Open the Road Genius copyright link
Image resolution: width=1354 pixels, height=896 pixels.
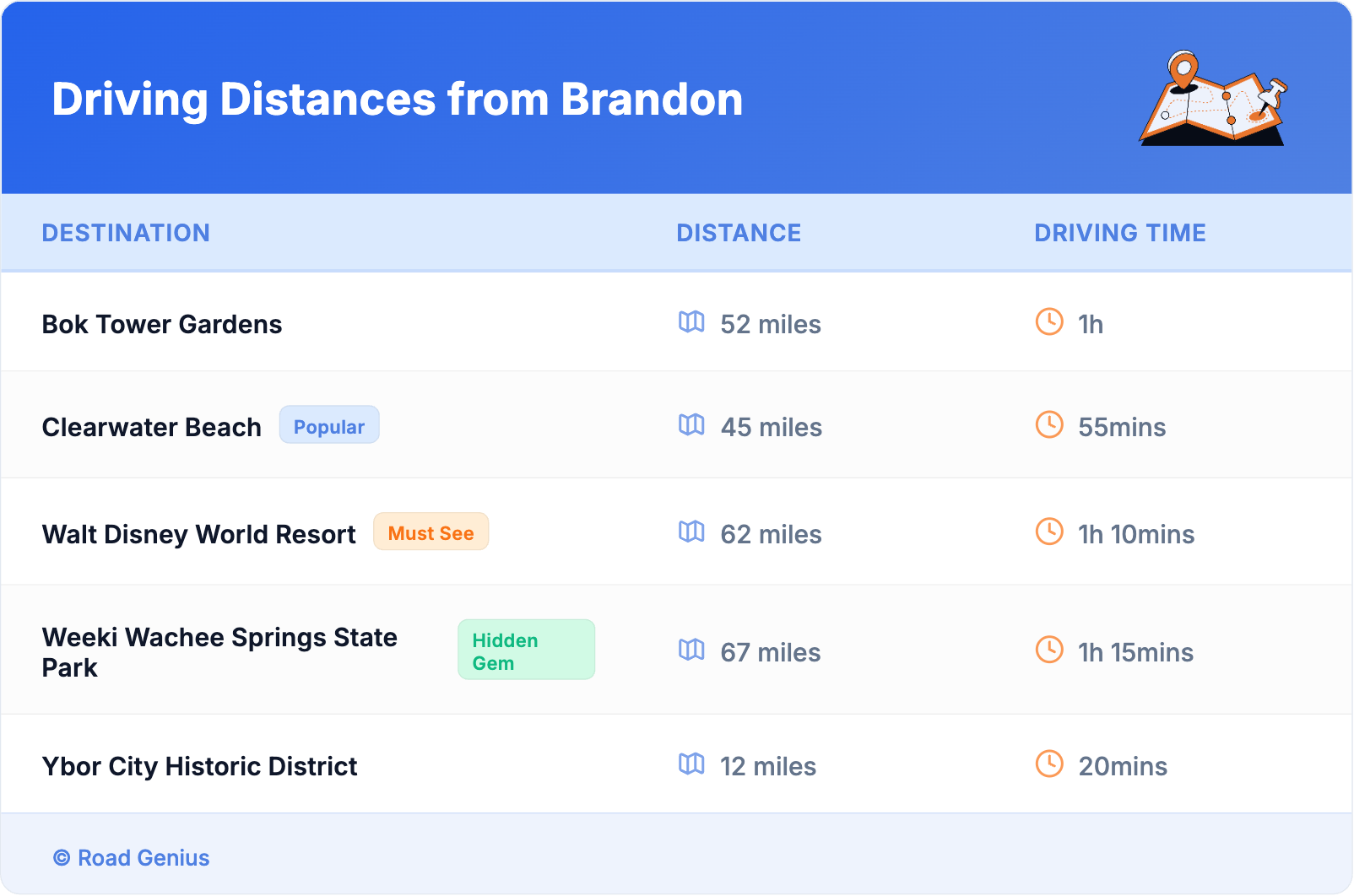point(132,858)
